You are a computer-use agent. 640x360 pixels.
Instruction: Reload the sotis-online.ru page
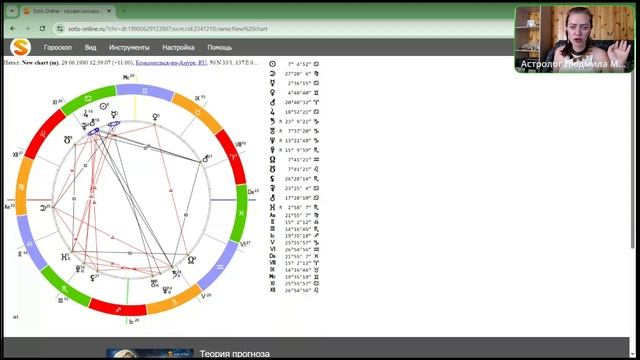[42, 29]
